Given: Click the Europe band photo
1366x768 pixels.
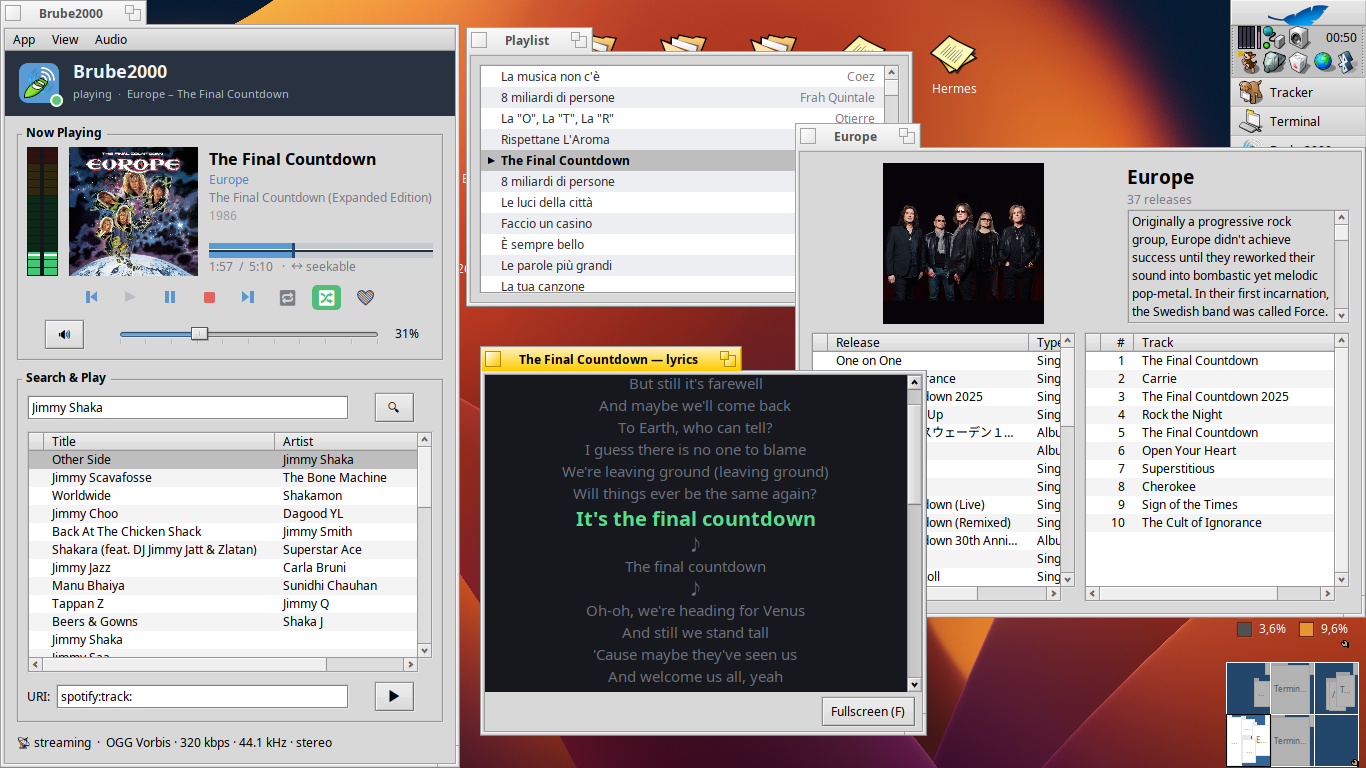Looking at the screenshot, I should coord(963,243).
